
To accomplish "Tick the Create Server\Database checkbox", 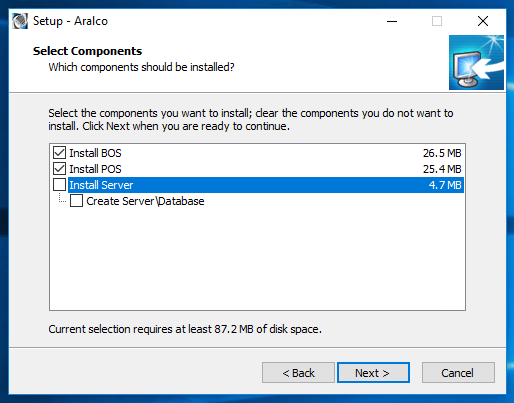I will [x=76, y=201].
